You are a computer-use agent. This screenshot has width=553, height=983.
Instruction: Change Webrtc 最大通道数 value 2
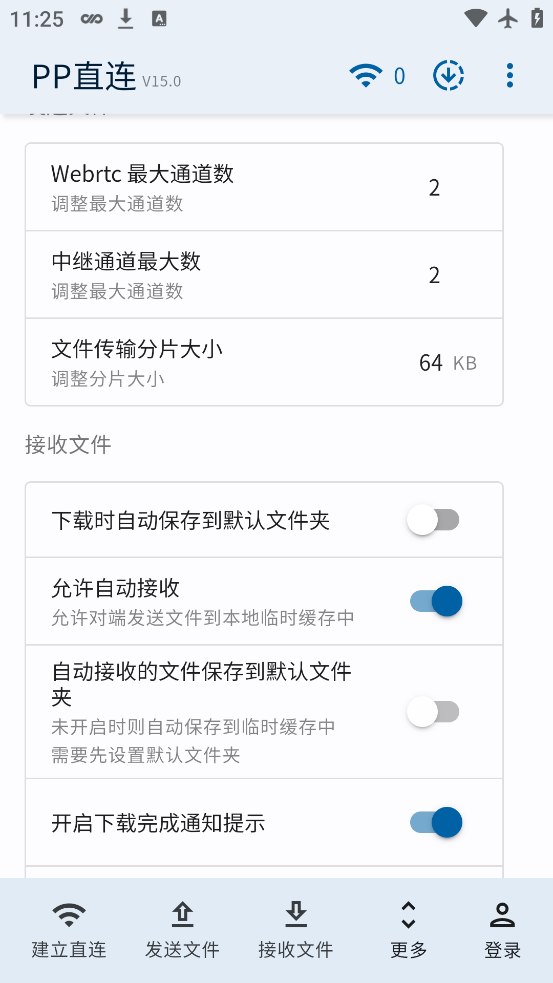(434, 187)
